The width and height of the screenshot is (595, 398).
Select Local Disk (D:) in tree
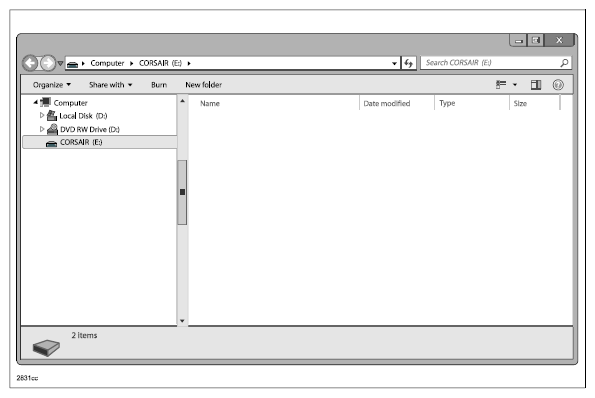pyautogui.click(x=83, y=116)
